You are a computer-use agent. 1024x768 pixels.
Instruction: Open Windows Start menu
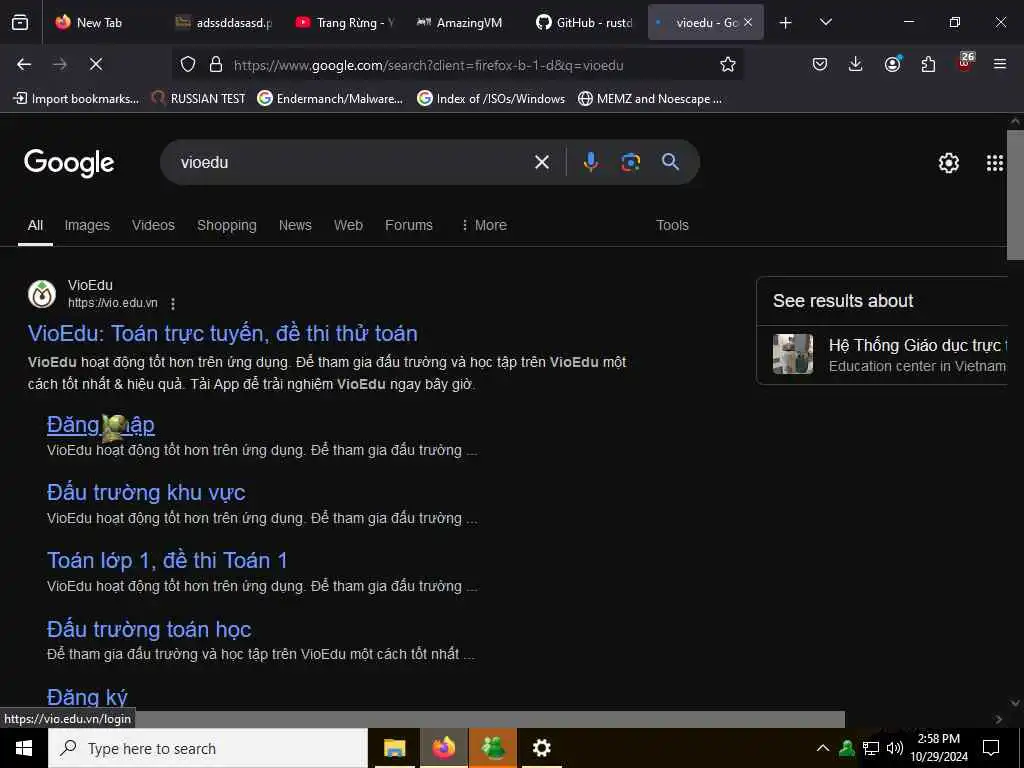click(24, 748)
